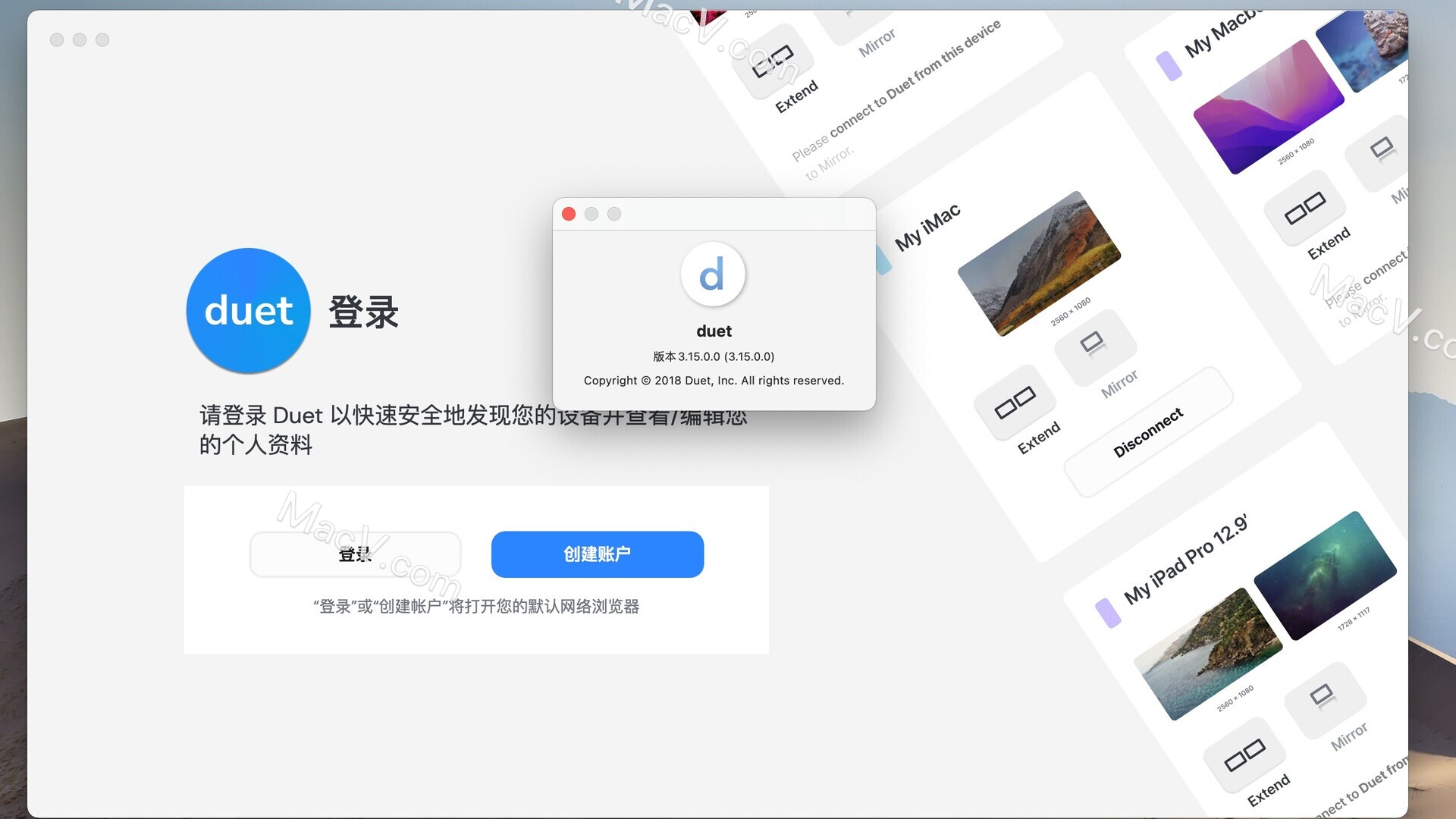
Task: Click the purple indicator beside My iPad Pro
Action: pos(1108,613)
